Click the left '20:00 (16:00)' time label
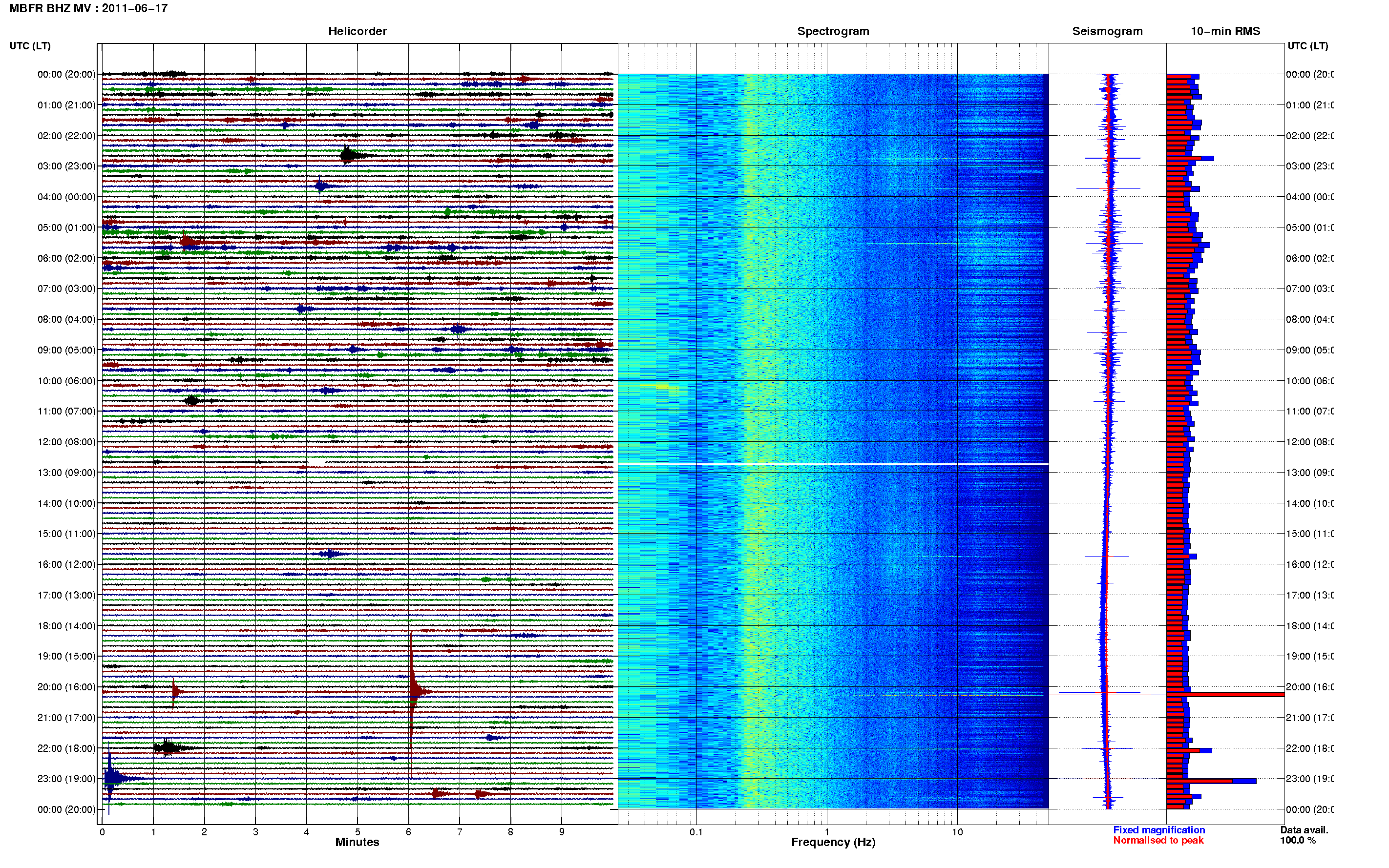The height and width of the screenshot is (868, 1389). (x=66, y=686)
